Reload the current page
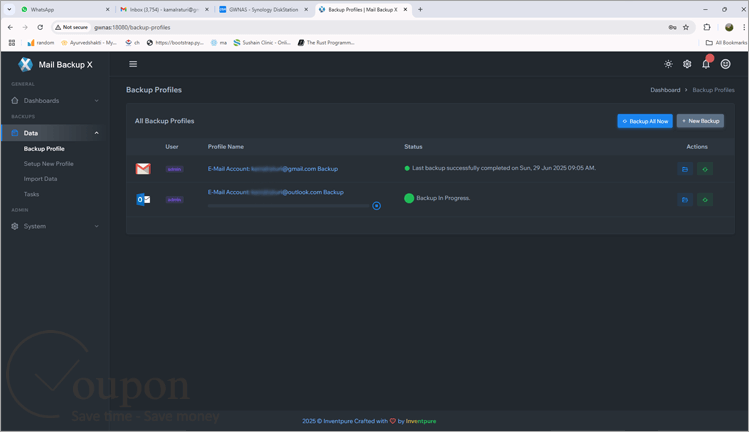This screenshot has width=749, height=432. (x=40, y=28)
